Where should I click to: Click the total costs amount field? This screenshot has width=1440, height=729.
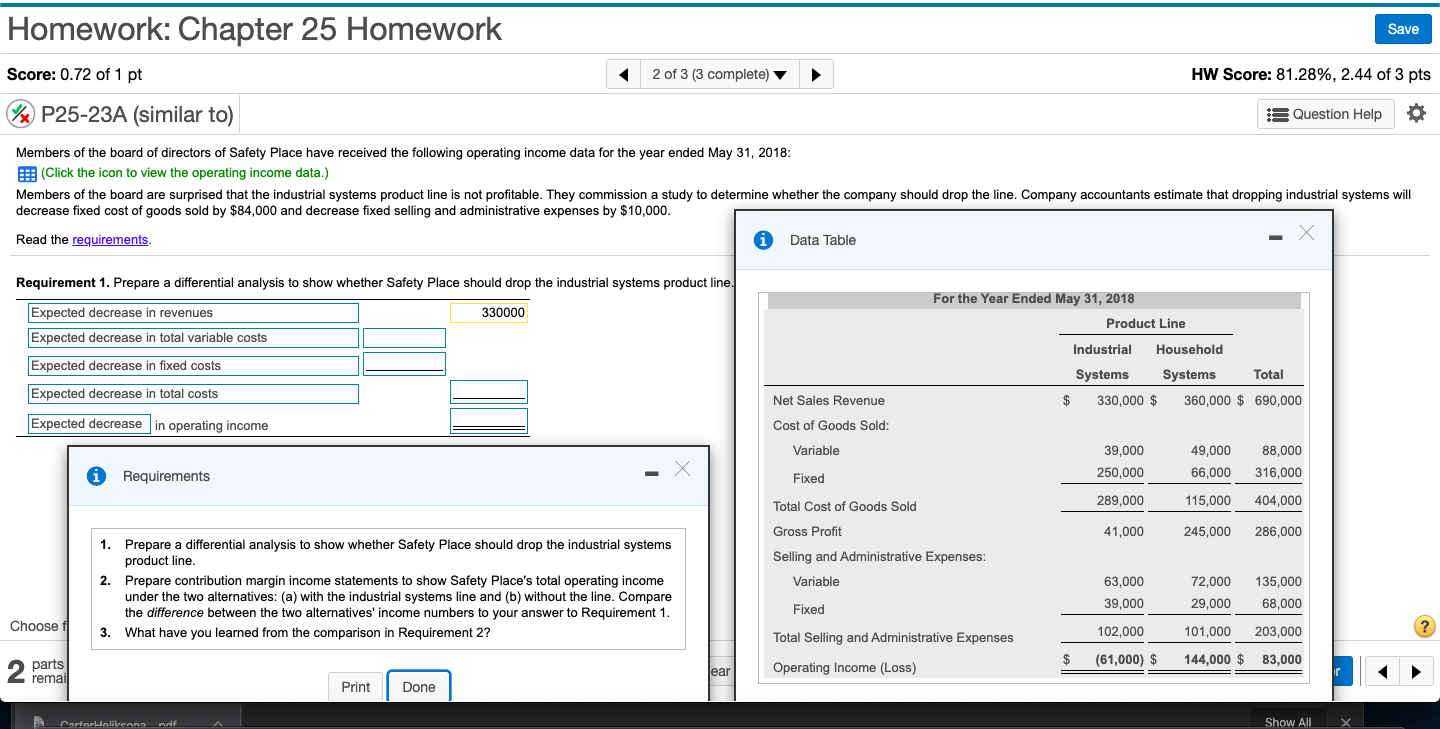(x=488, y=391)
